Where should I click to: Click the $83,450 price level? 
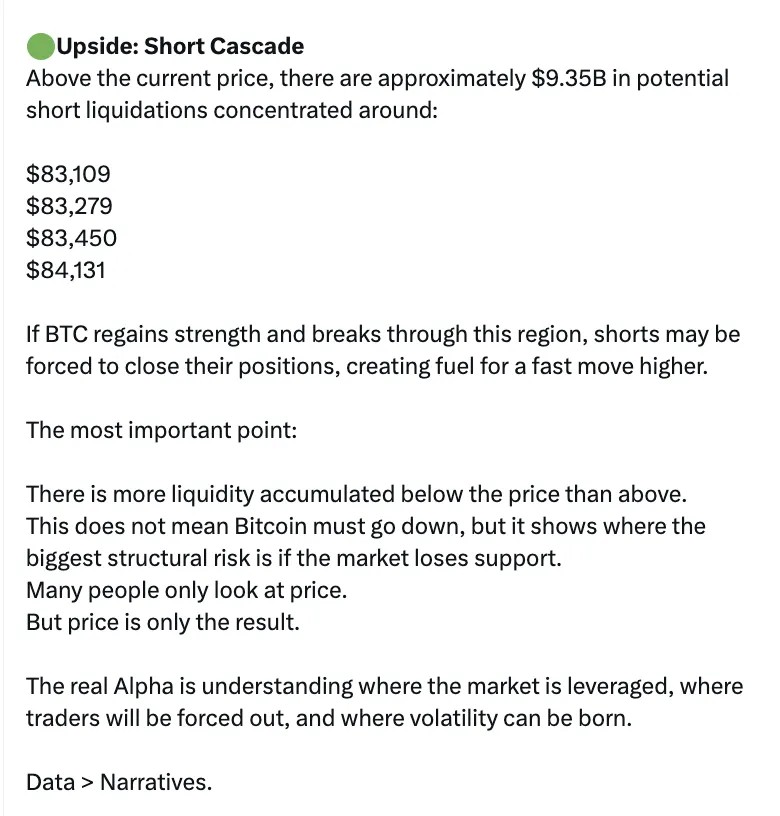pyautogui.click(x=71, y=238)
